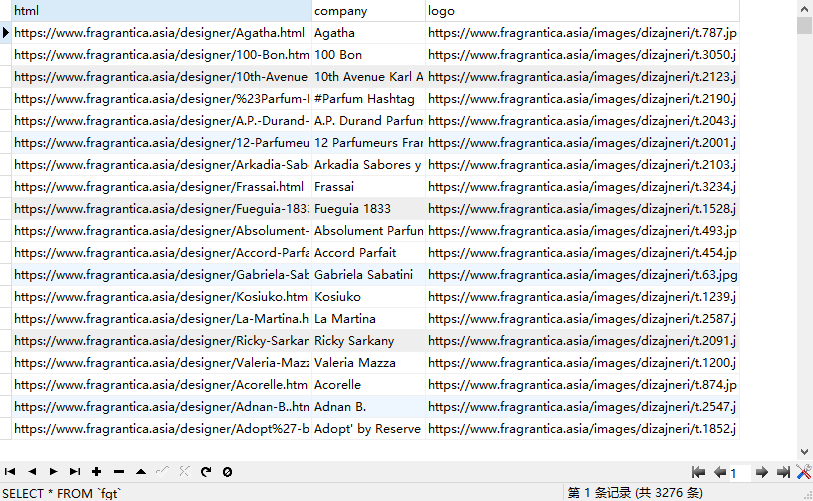This screenshot has height=501, width=813.
Task: Click the record count status showing 3276
Action: click(635, 493)
